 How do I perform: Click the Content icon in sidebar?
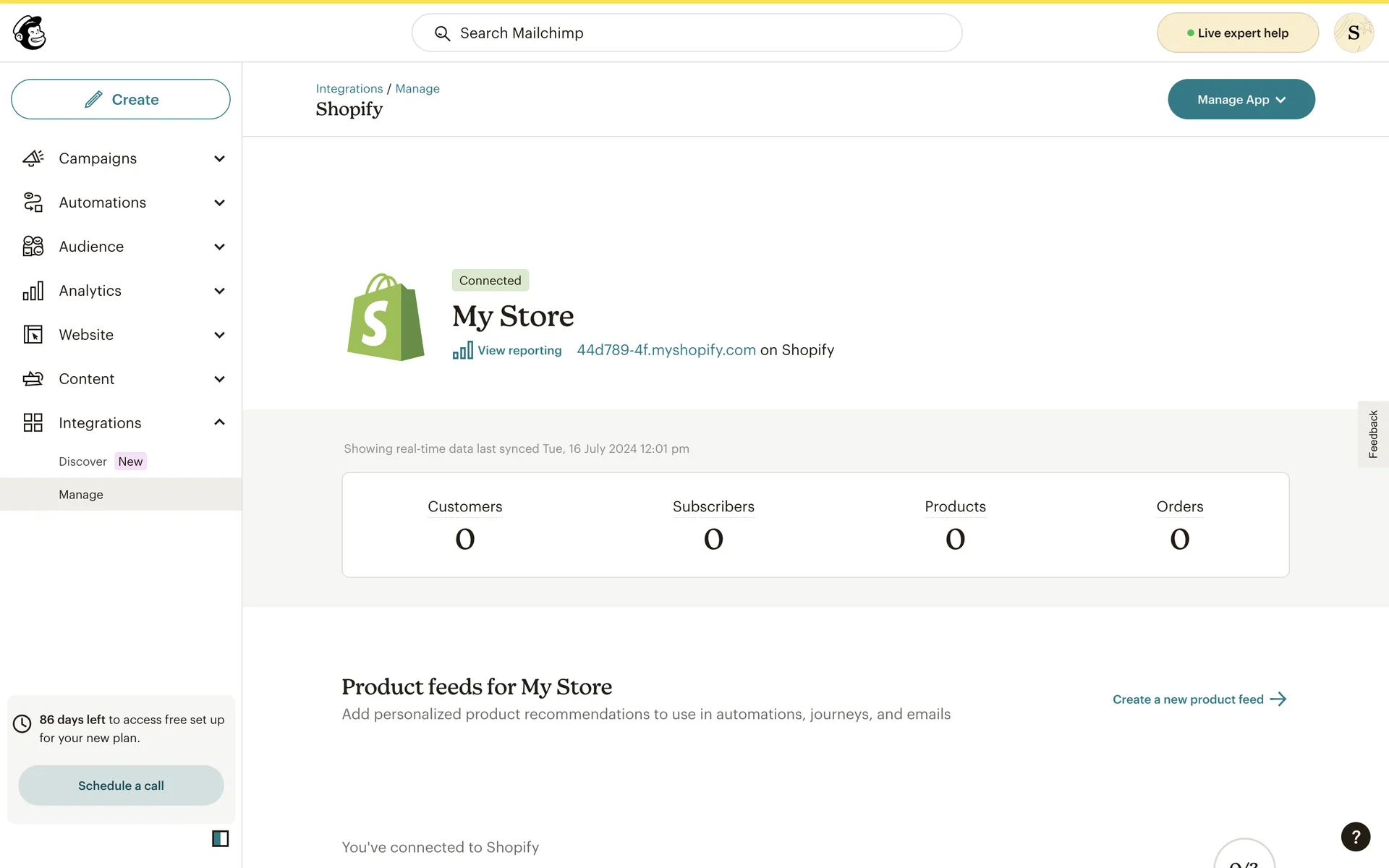(x=33, y=379)
